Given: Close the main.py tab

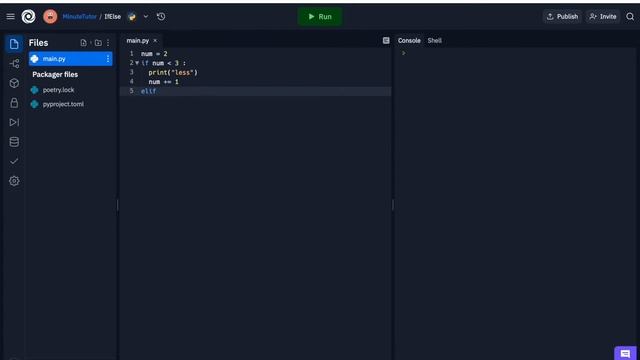Looking at the screenshot, I should click(x=155, y=41).
